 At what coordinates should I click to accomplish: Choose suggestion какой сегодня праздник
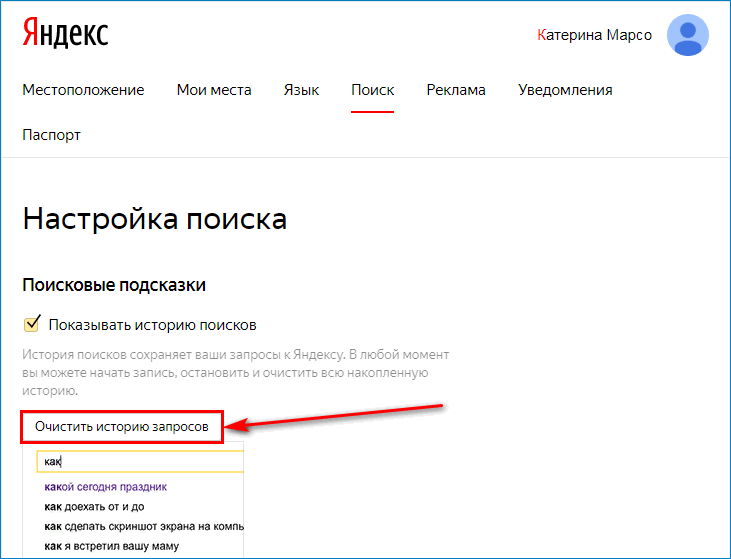[x=105, y=487]
